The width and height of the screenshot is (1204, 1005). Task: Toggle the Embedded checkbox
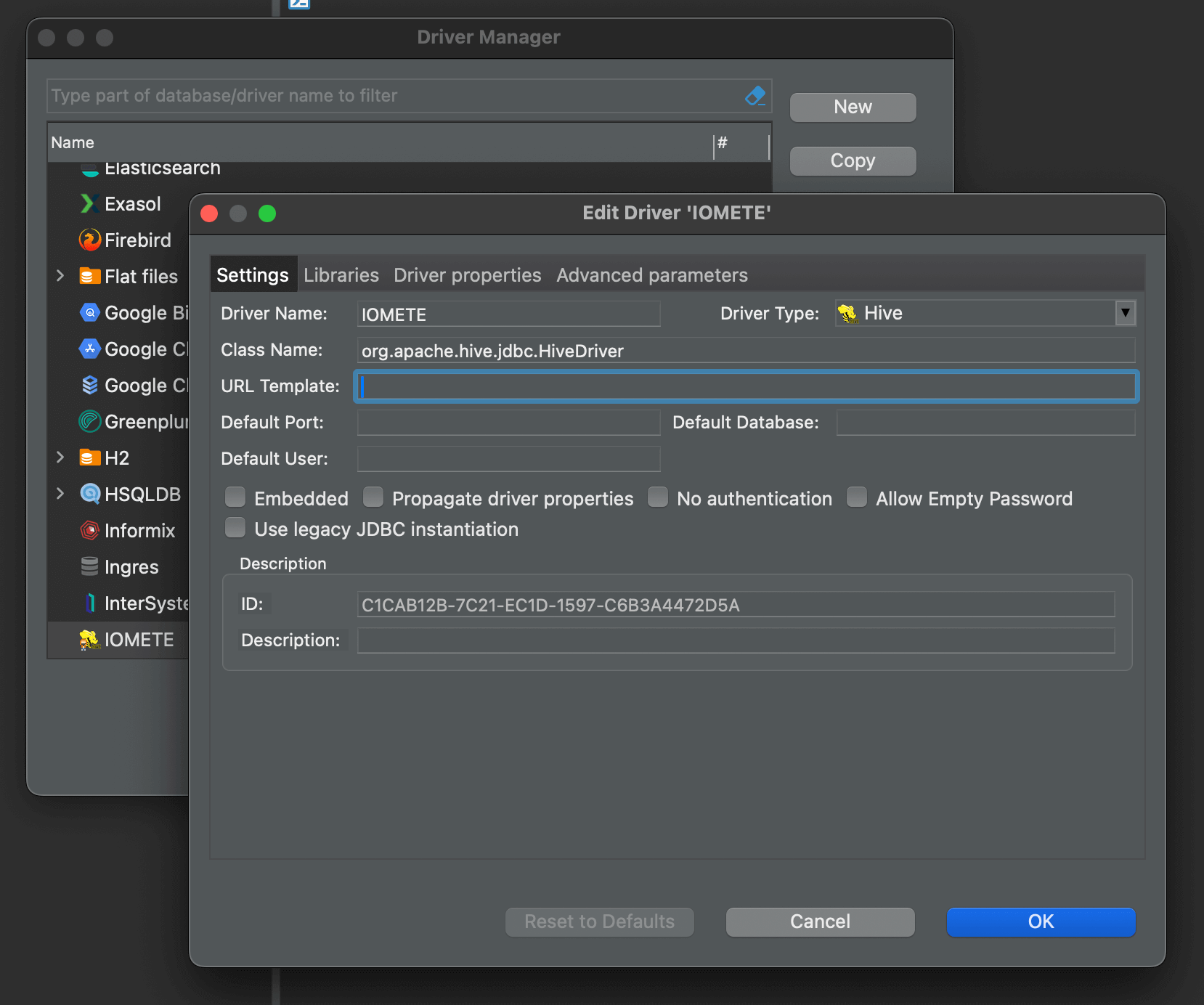[x=235, y=497]
